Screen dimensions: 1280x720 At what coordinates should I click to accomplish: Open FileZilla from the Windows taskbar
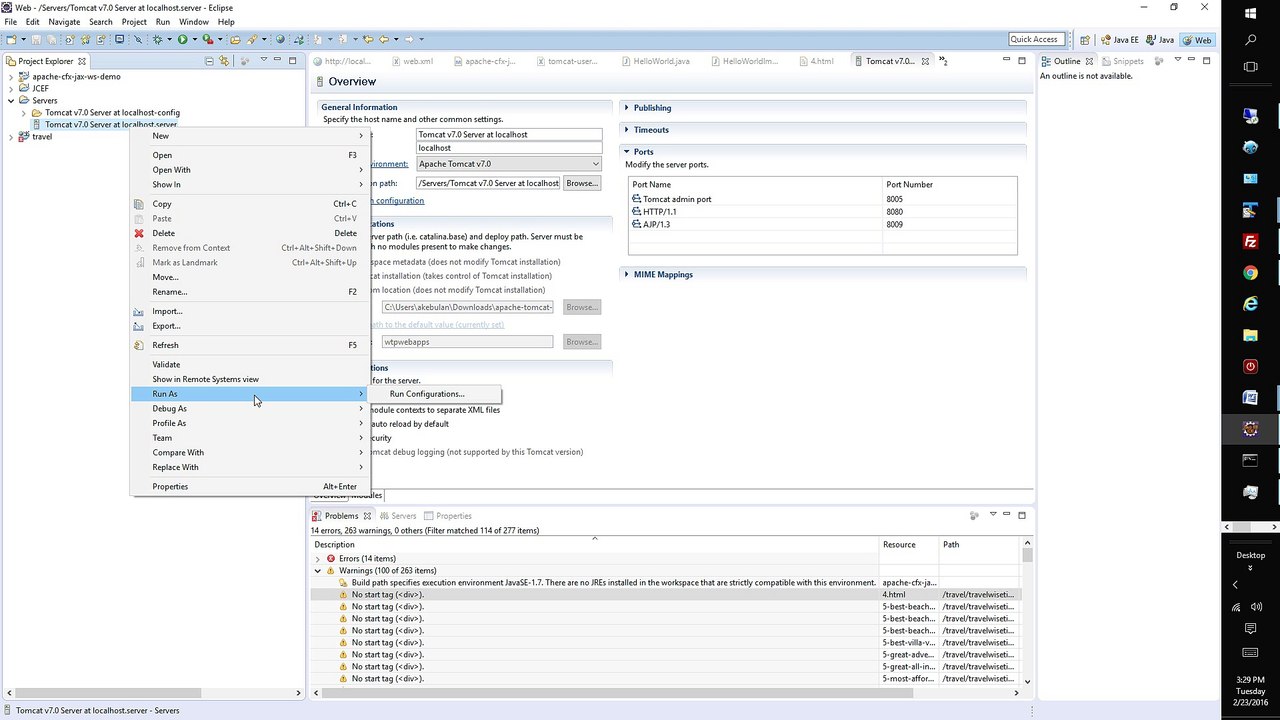1250,241
